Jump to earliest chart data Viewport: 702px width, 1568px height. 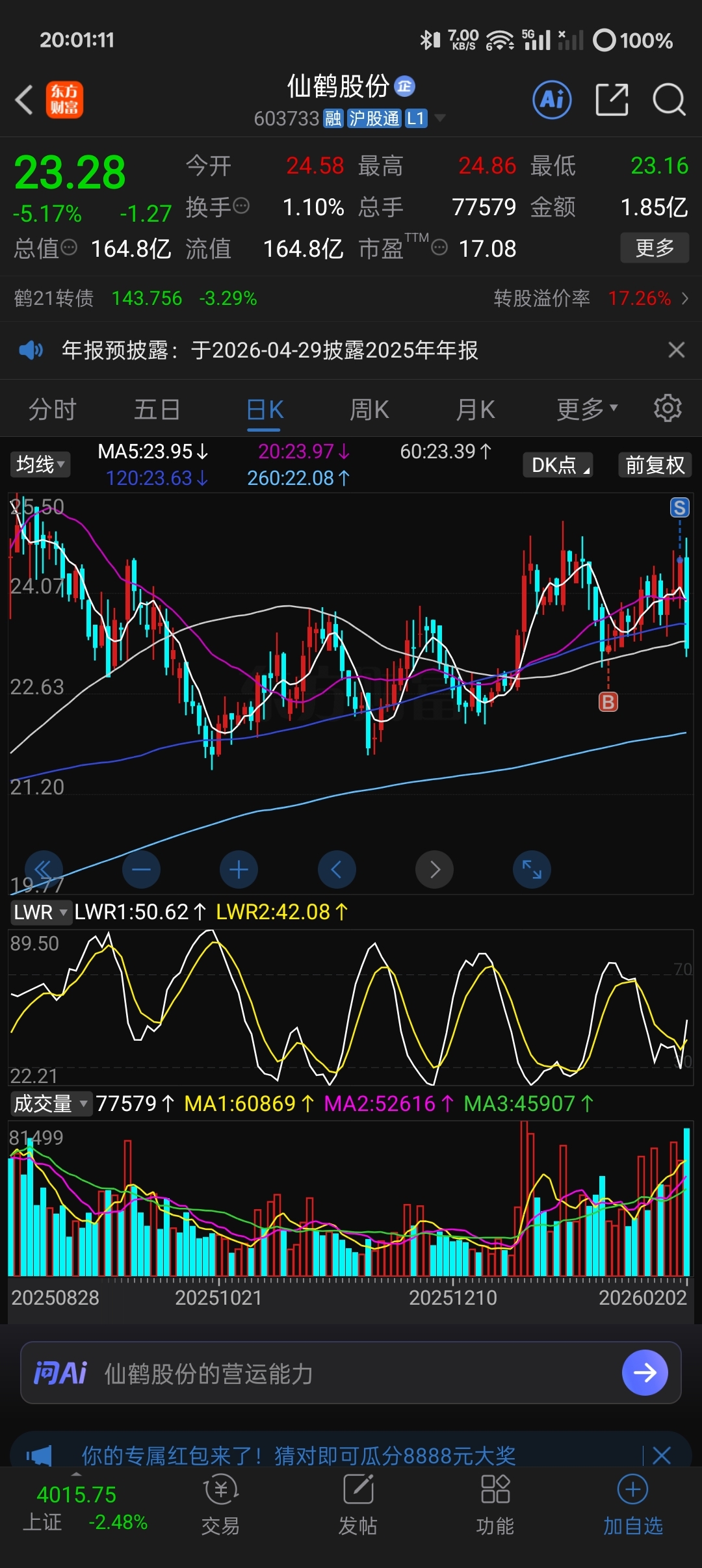(x=44, y=869)
